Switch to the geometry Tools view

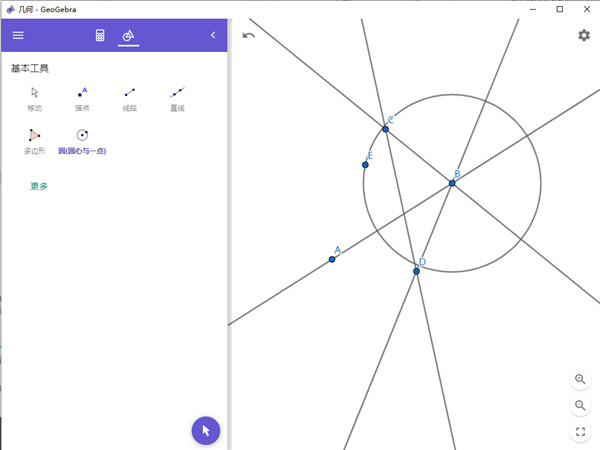pos(128,36)
